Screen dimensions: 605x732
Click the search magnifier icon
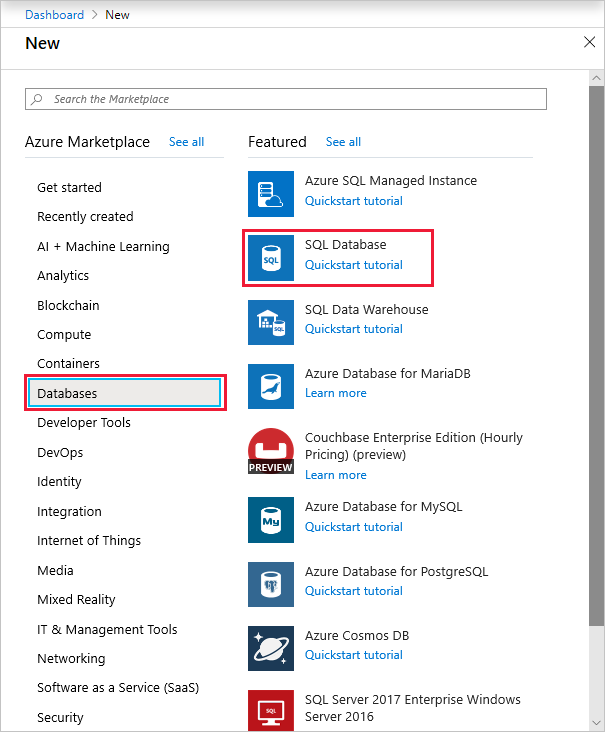point(37,99)
